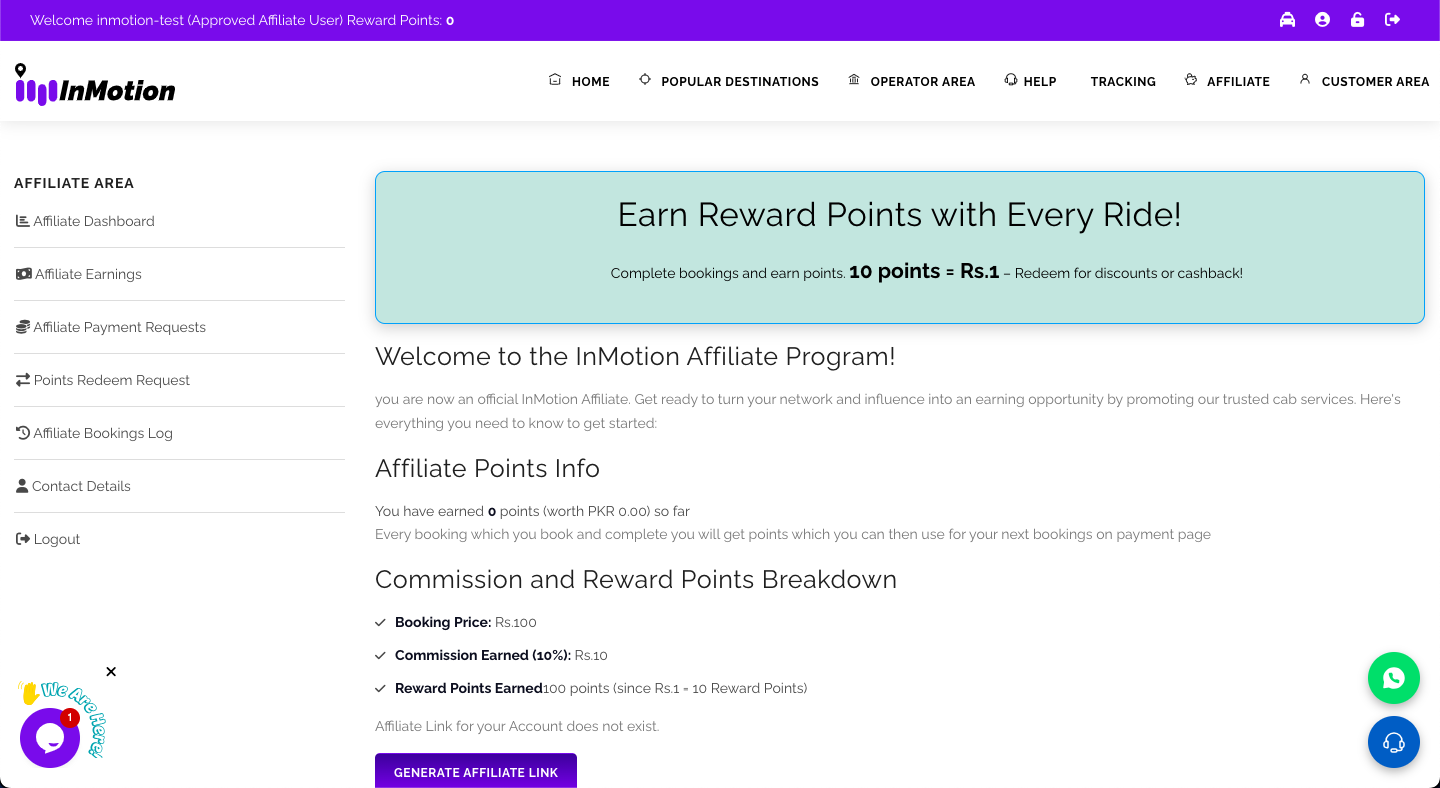This screenshot has width=1440, height=788.
Task: Open the purple live chat widget
Action: click(x=49, y=738)
